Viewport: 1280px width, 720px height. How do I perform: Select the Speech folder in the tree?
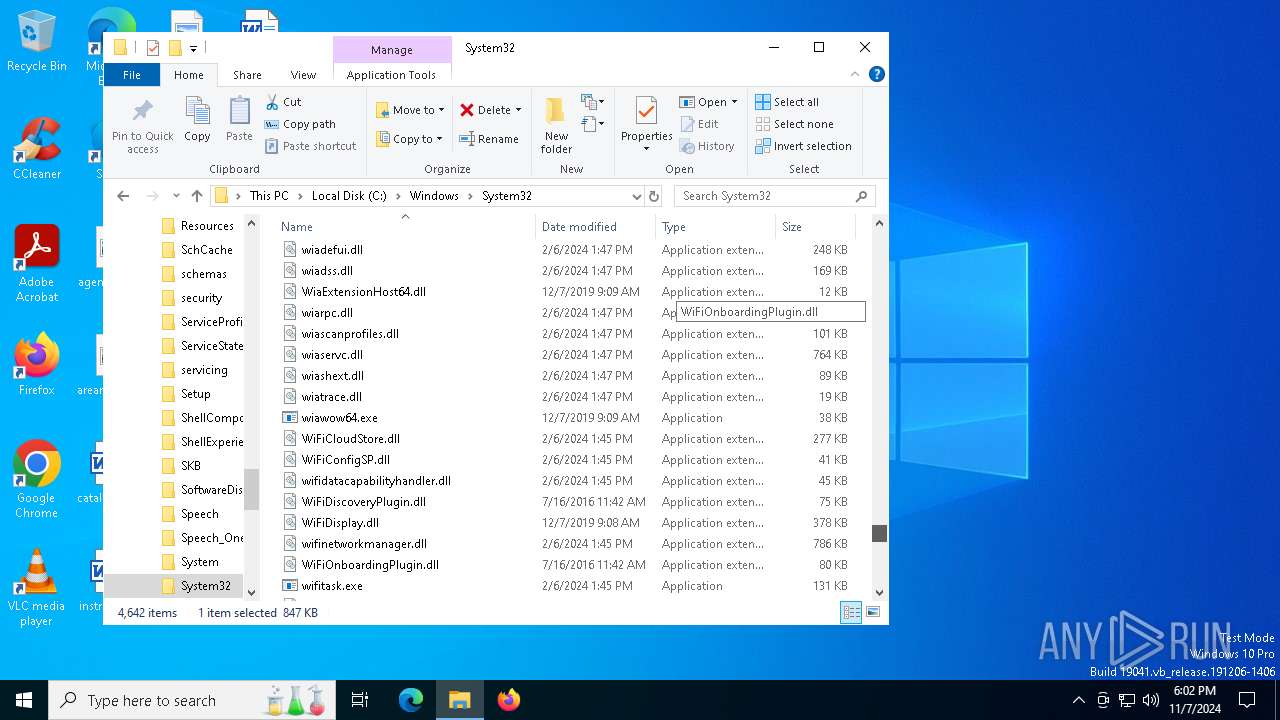click(199, 514)
